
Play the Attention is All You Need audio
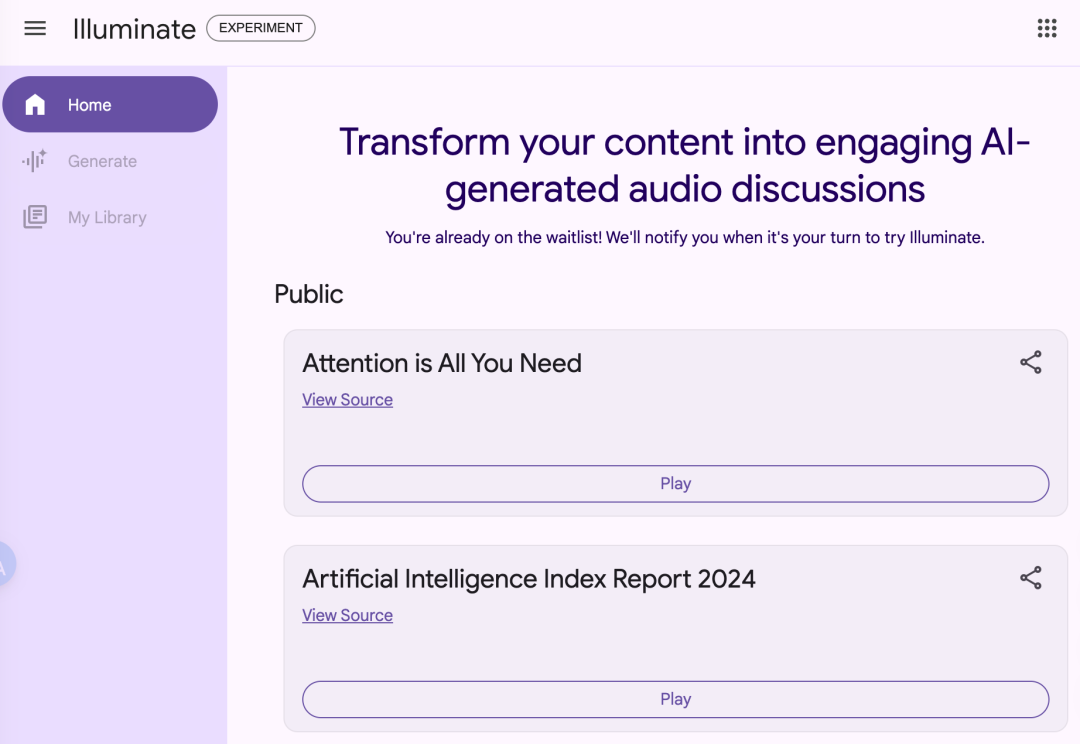[676, 484]
